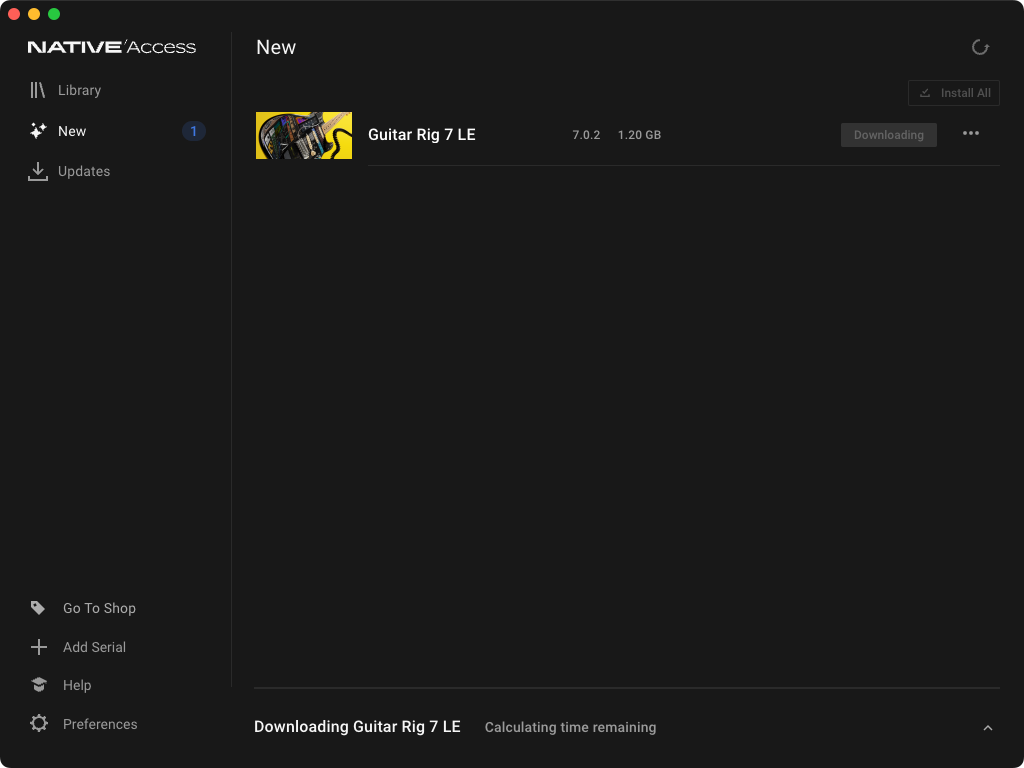Click the Add Serial plus icon
The width and height of the screenshot is (1024, 768).
(39, 647)
